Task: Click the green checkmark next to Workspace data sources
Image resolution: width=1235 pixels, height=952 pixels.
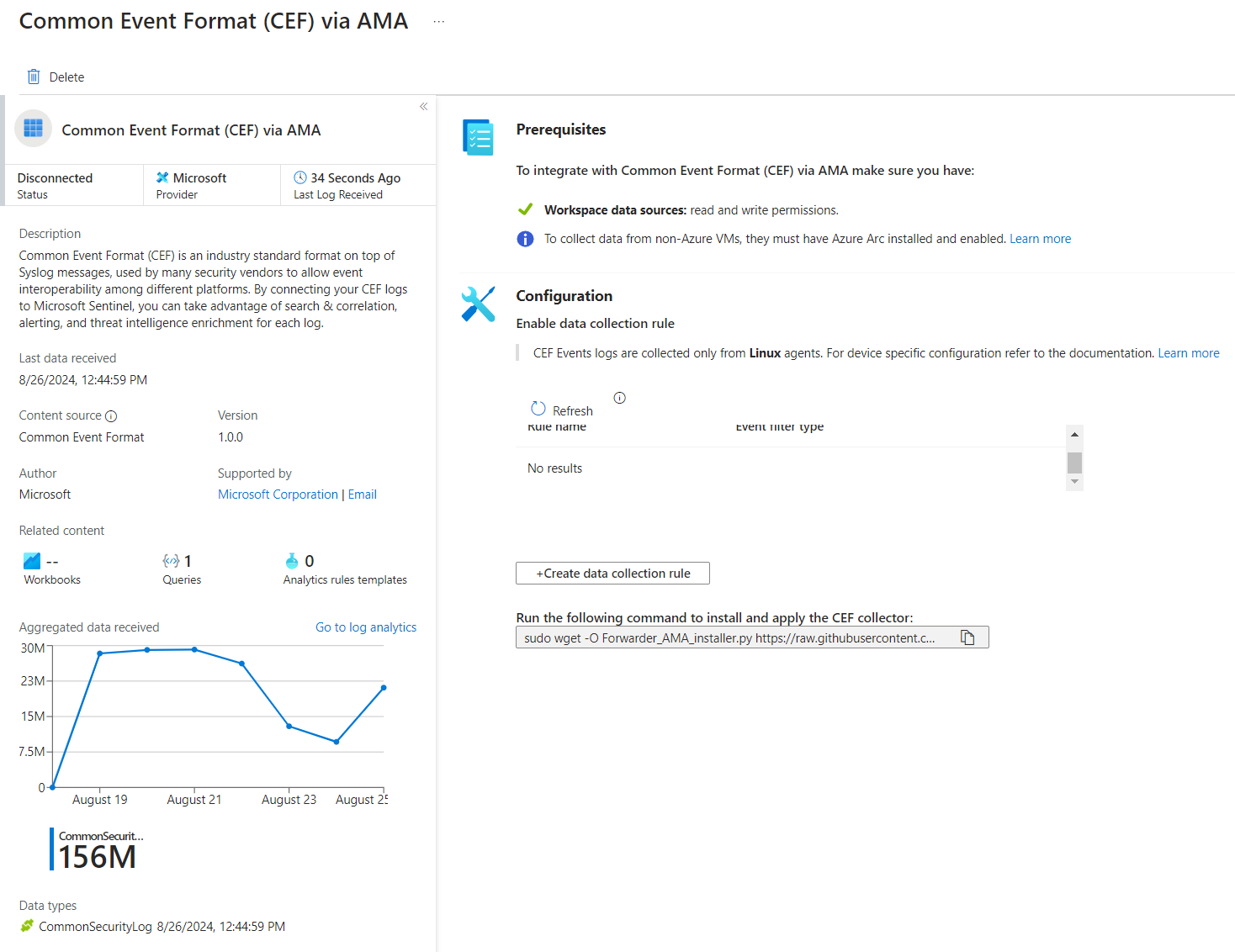Action: coord(525,209)
